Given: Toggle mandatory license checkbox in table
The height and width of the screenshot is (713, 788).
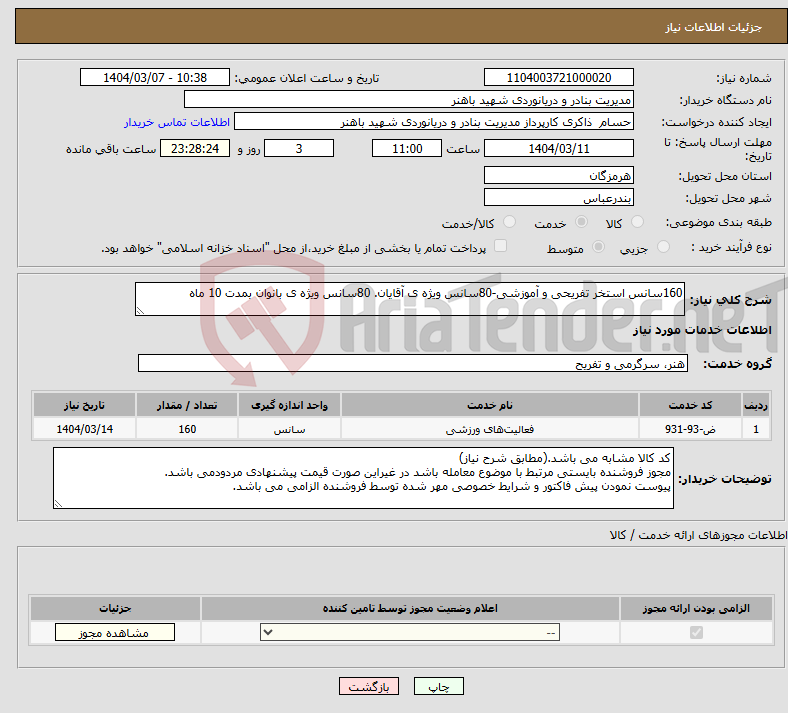Looking at the screenshot, I should [x=696, y=632].
